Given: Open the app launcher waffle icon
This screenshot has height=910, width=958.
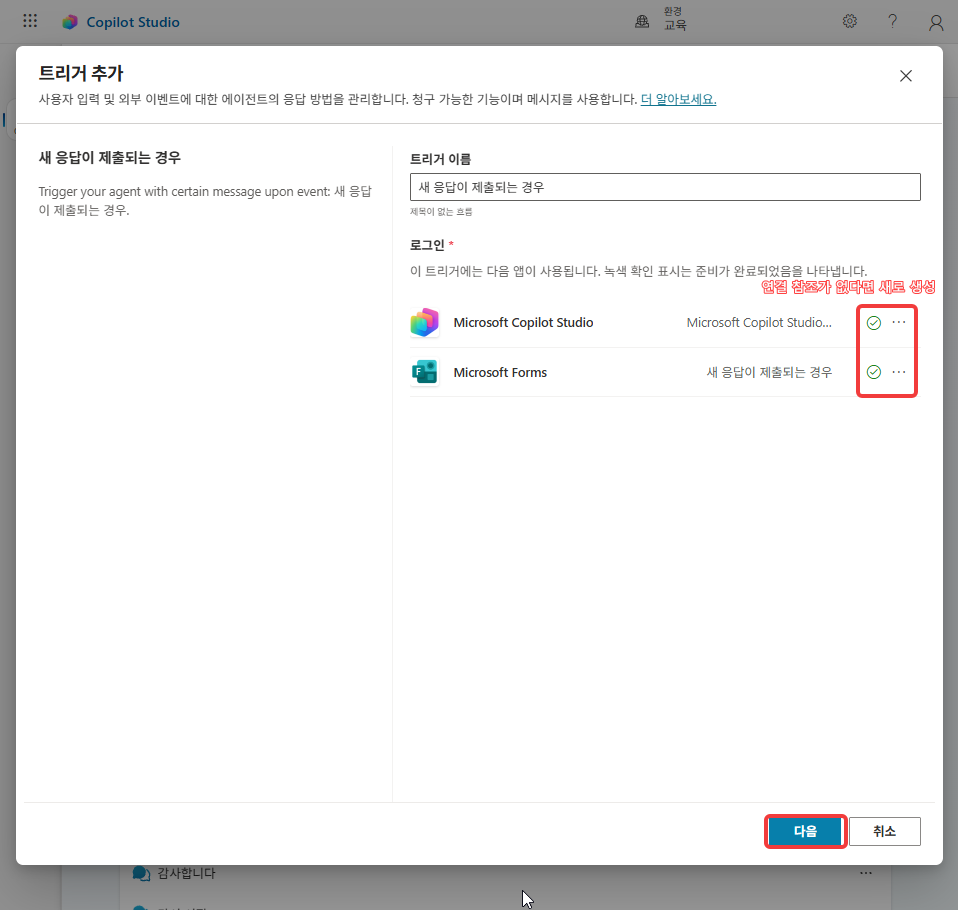Looking at the screenshot, I should tap(30, 21).
